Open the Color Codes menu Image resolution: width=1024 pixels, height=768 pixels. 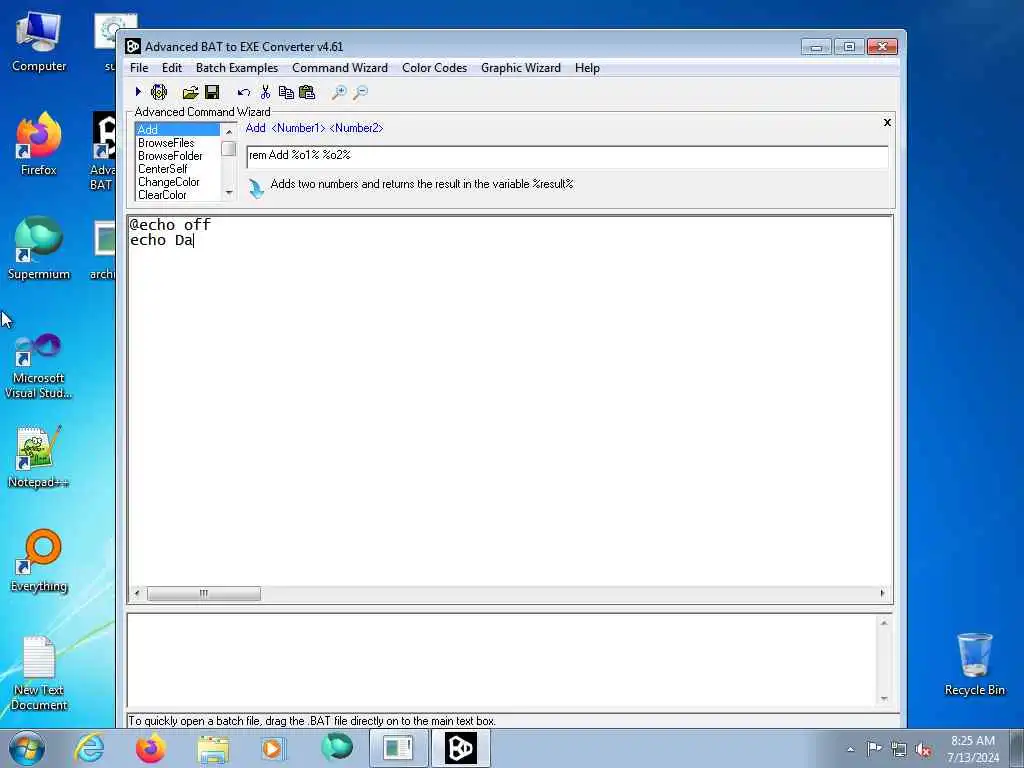tap(434, 68)
